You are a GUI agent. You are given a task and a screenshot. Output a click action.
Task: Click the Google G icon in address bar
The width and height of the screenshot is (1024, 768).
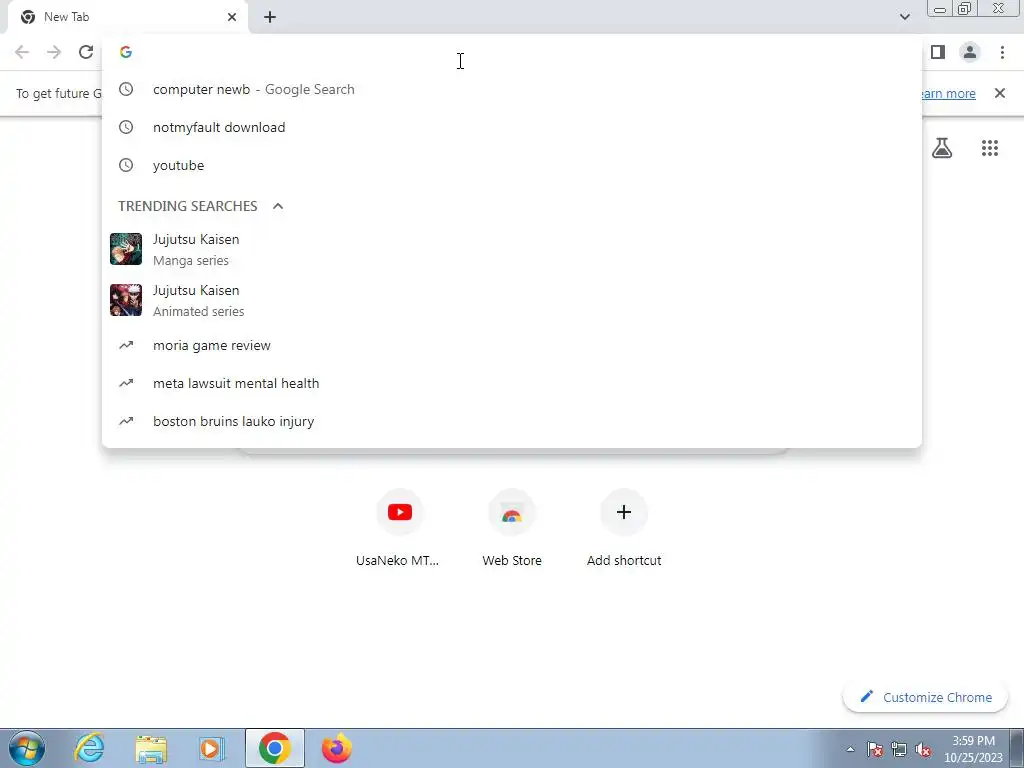click(126, 52)
